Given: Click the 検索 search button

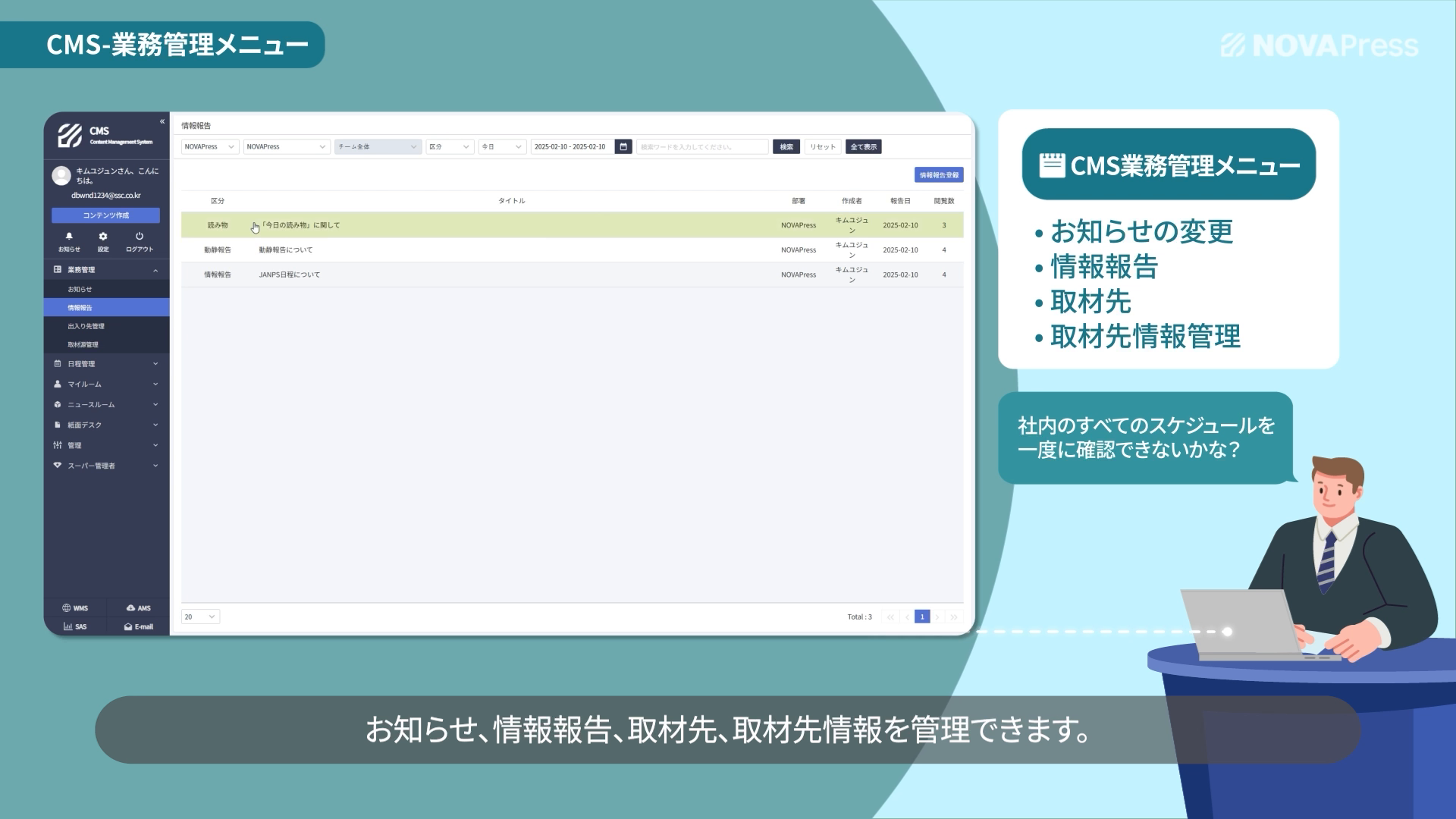Looking at the screenshot, I should coord(786,146).
